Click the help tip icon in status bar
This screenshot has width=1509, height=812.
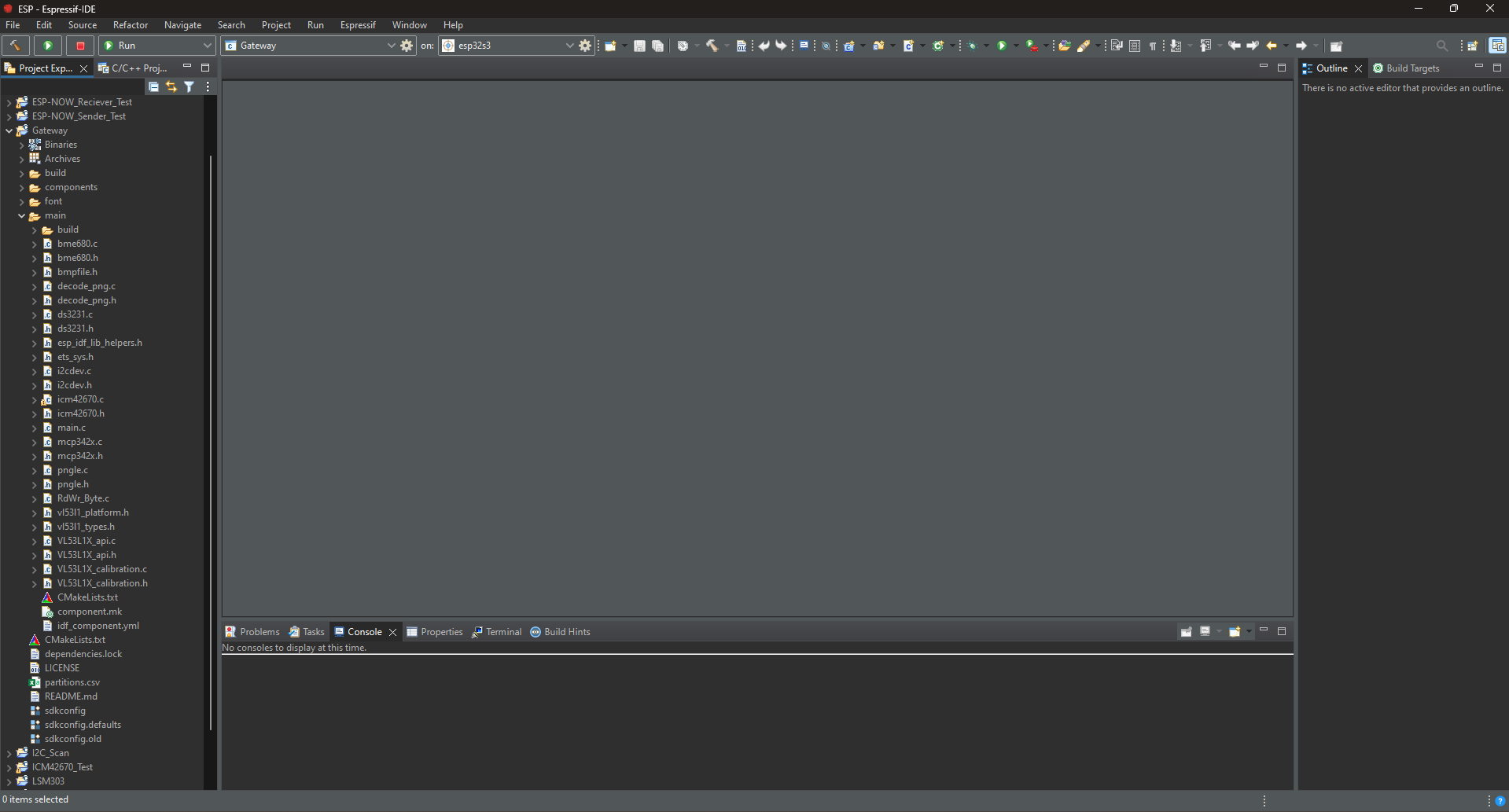click(1500, 801)
